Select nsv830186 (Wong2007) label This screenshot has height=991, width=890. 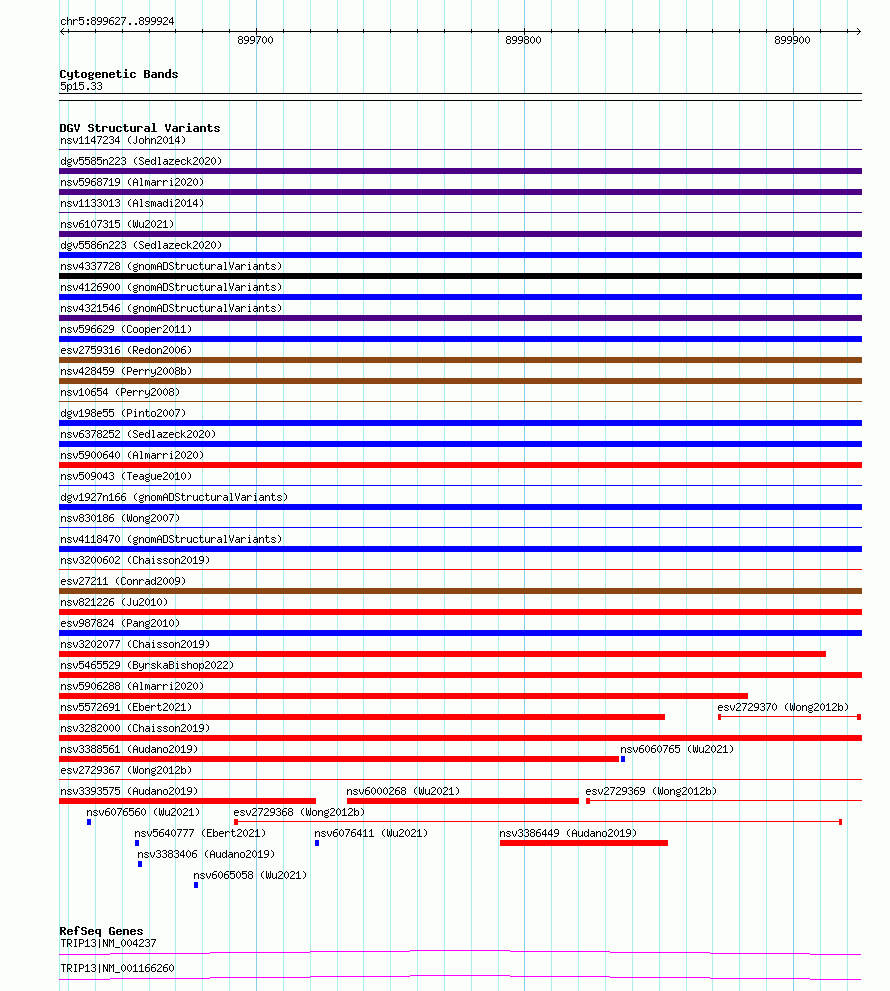120,518
